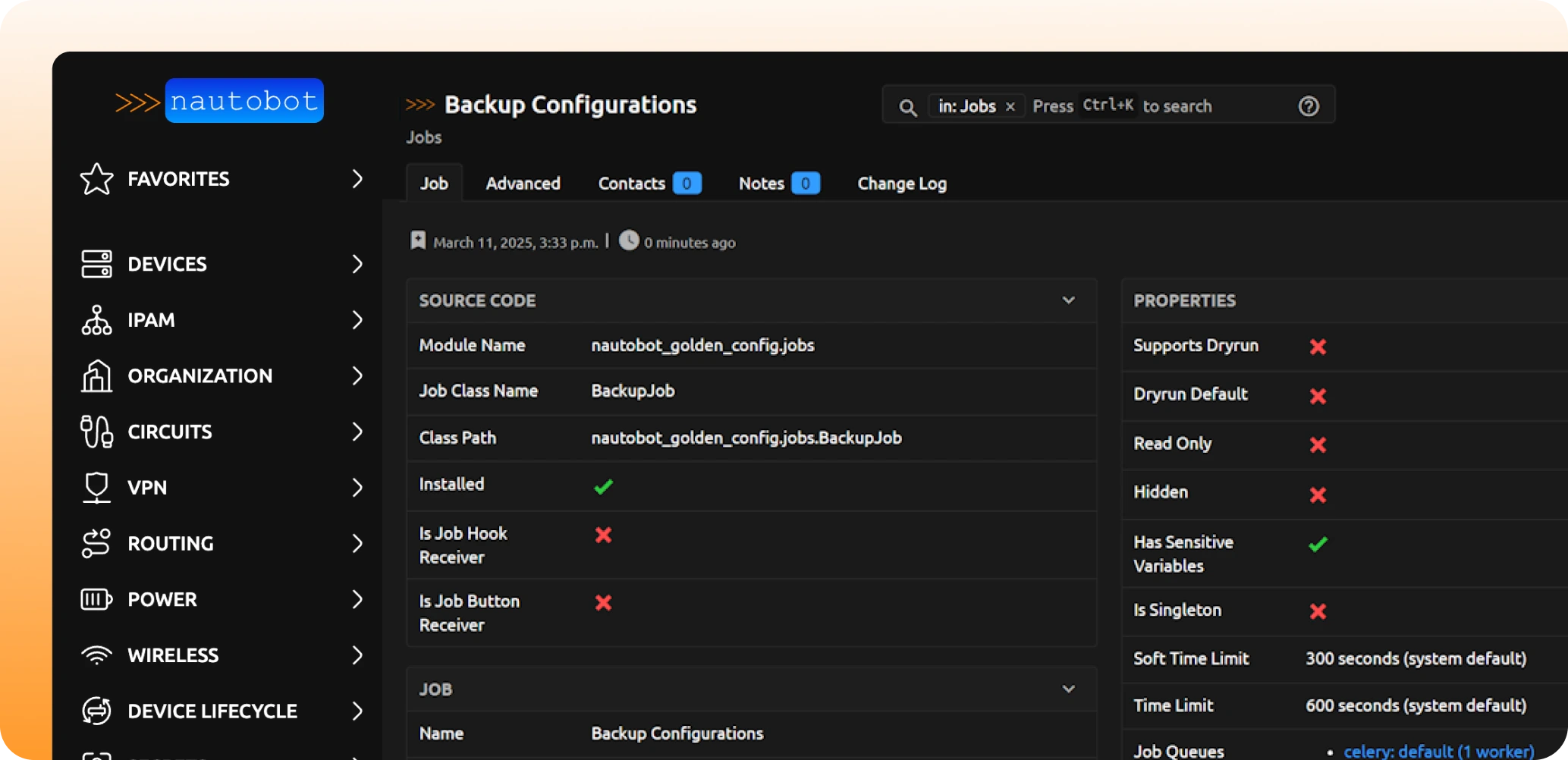1568x760 pixels.
Task: Collapse the Source Code panel
Action: 1068,300
